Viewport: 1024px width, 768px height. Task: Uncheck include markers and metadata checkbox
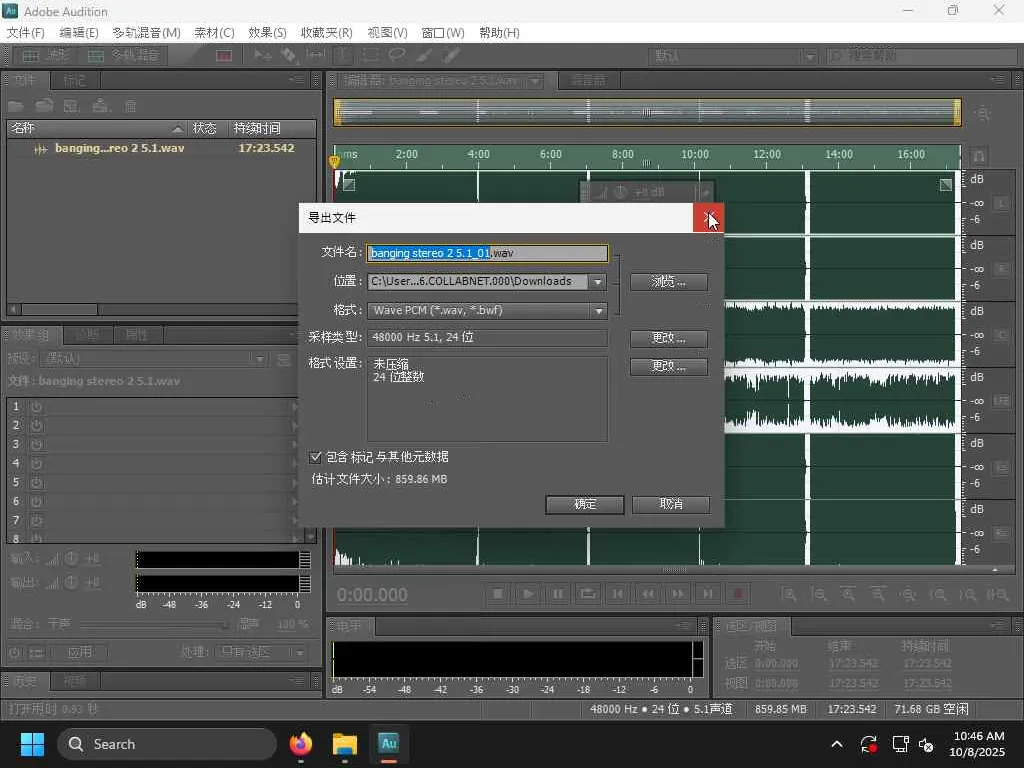coord(316,457)
